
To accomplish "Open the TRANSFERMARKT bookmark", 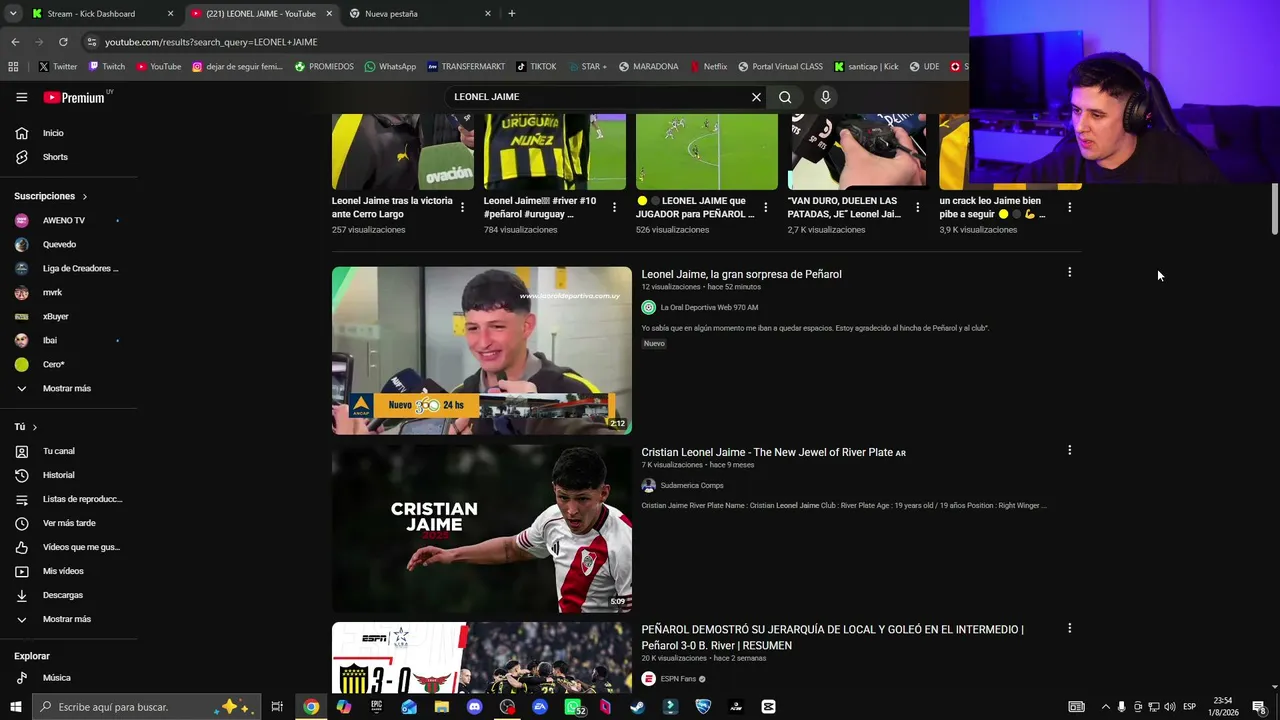I will pyautogui.click(x=466, y=67).
